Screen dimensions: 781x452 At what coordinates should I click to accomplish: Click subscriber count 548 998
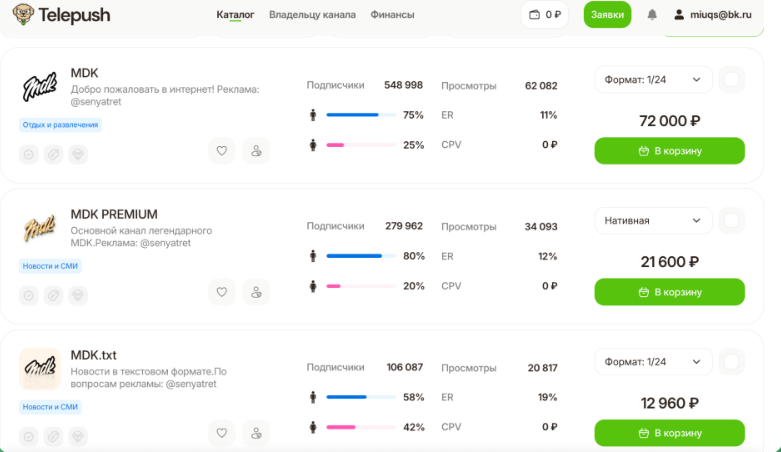point(403,85)
